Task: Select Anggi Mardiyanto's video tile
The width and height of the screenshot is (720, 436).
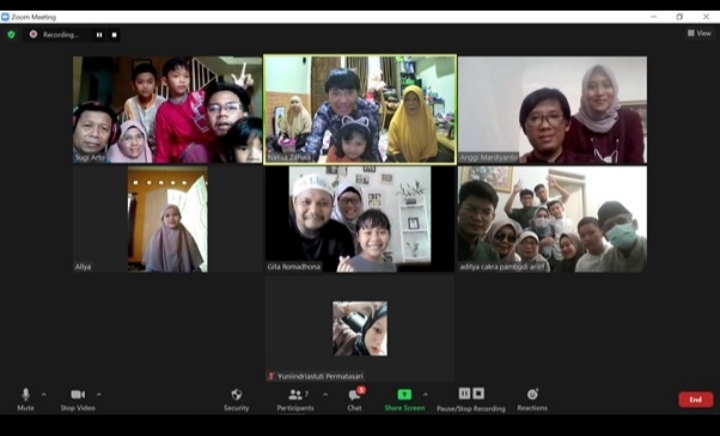Action: coord(552,110)
